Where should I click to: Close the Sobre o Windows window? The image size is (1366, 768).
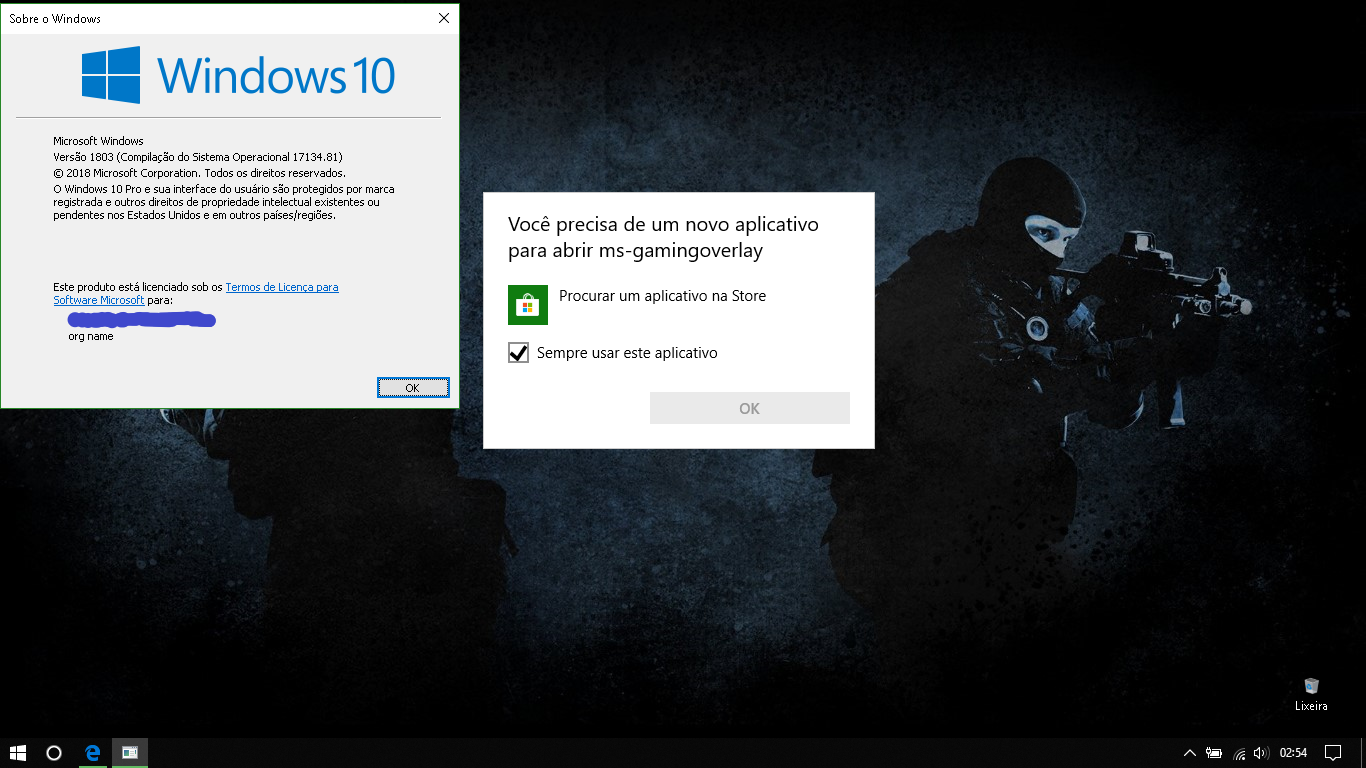[444, 18]
